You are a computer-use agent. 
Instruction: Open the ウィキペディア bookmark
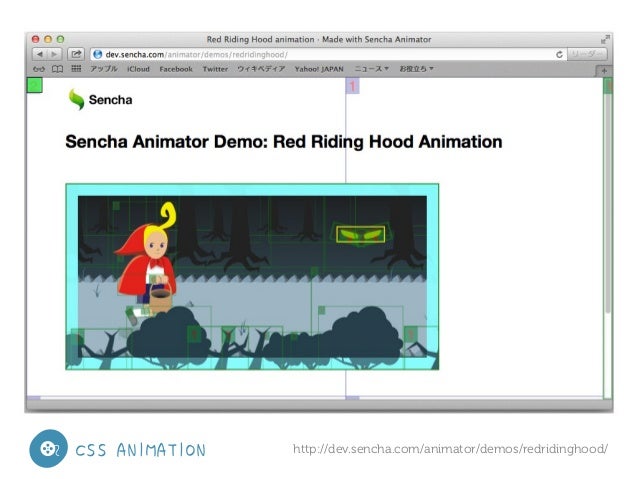tap(261, 69)
